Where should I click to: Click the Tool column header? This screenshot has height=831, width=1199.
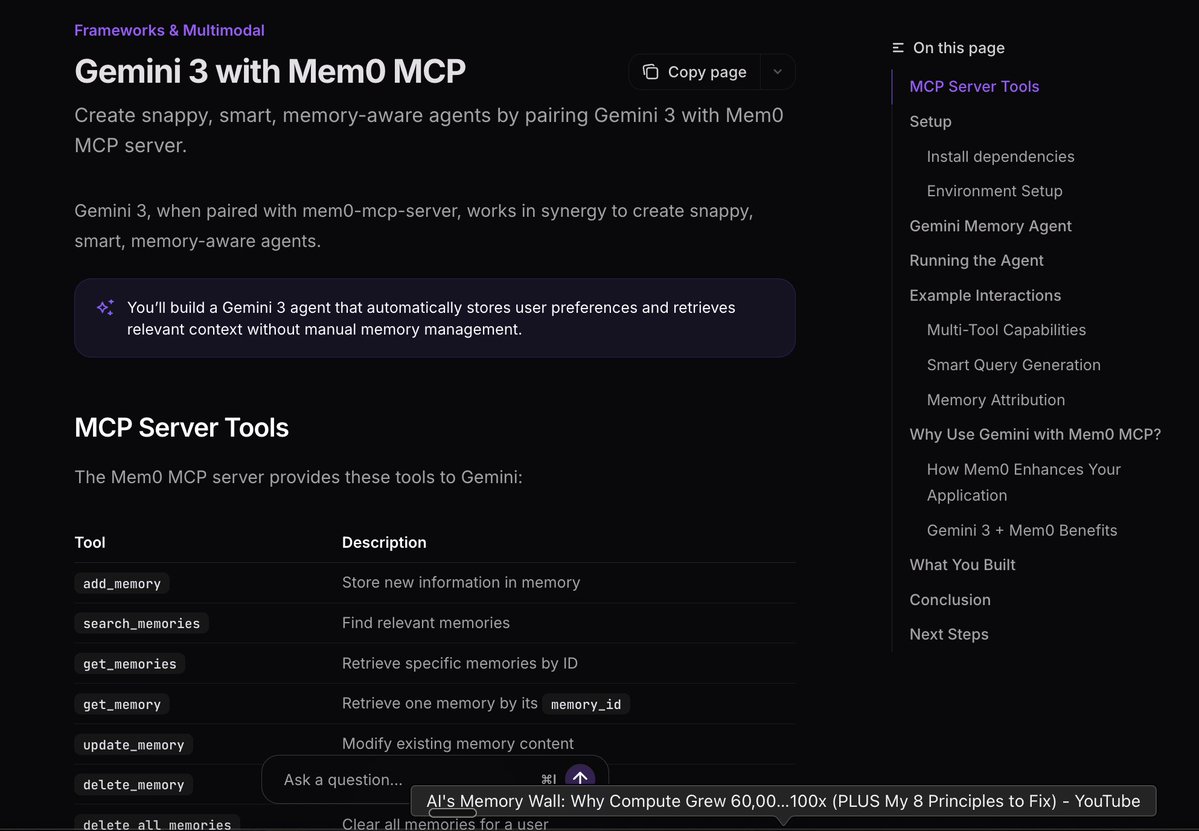[89, 543]
